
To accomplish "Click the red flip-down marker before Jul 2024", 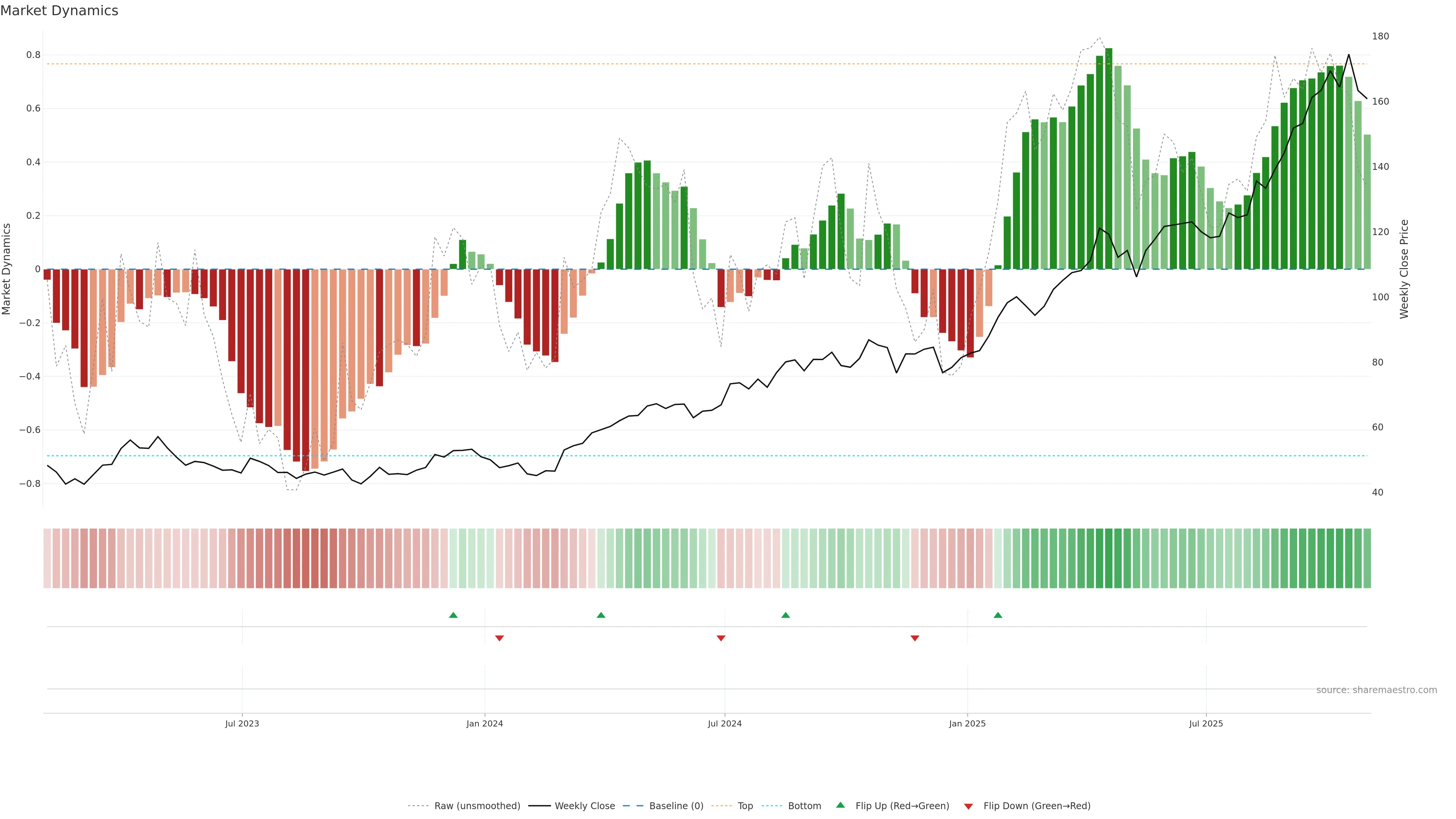I will (x=721, y=638).
